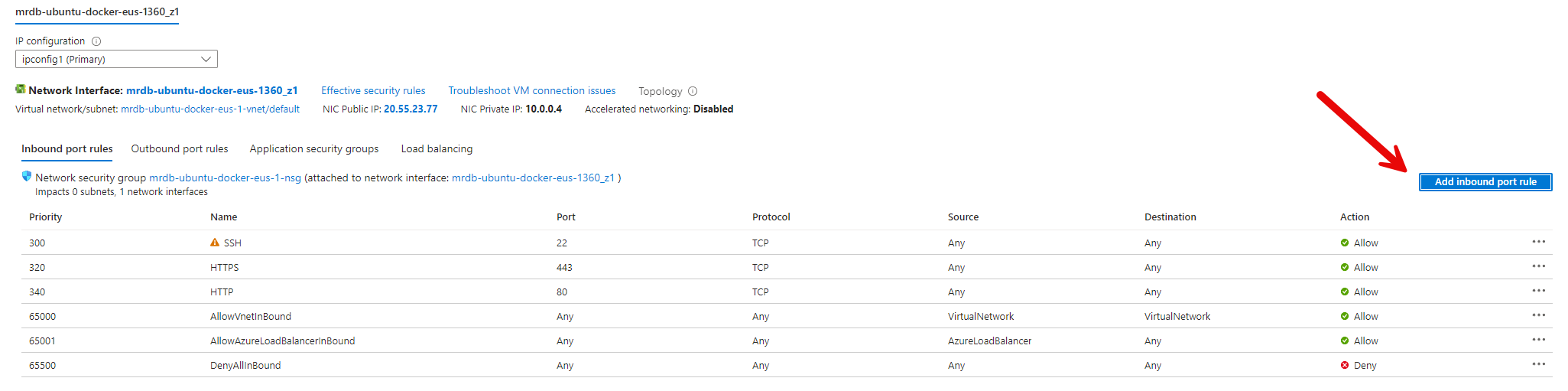This screenshot has width=1568, height=391.
Task: Sort by the Priority column header
Action: click(x=46, y=217)
